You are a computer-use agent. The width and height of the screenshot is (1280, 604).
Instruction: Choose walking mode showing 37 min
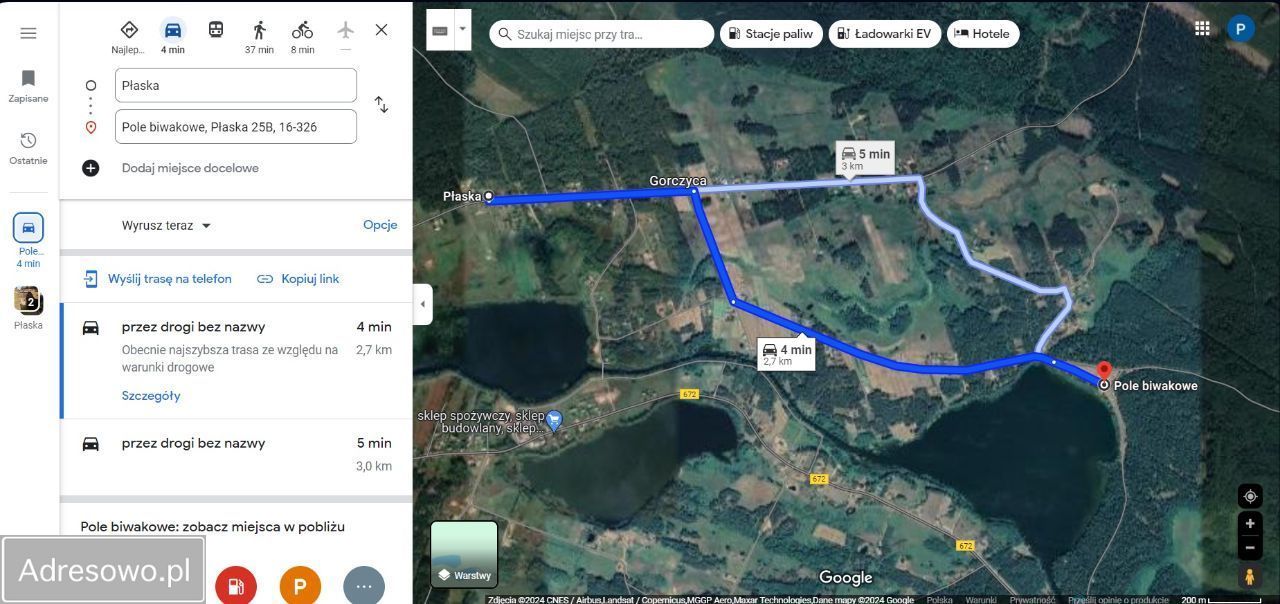(x=259, y=36)
